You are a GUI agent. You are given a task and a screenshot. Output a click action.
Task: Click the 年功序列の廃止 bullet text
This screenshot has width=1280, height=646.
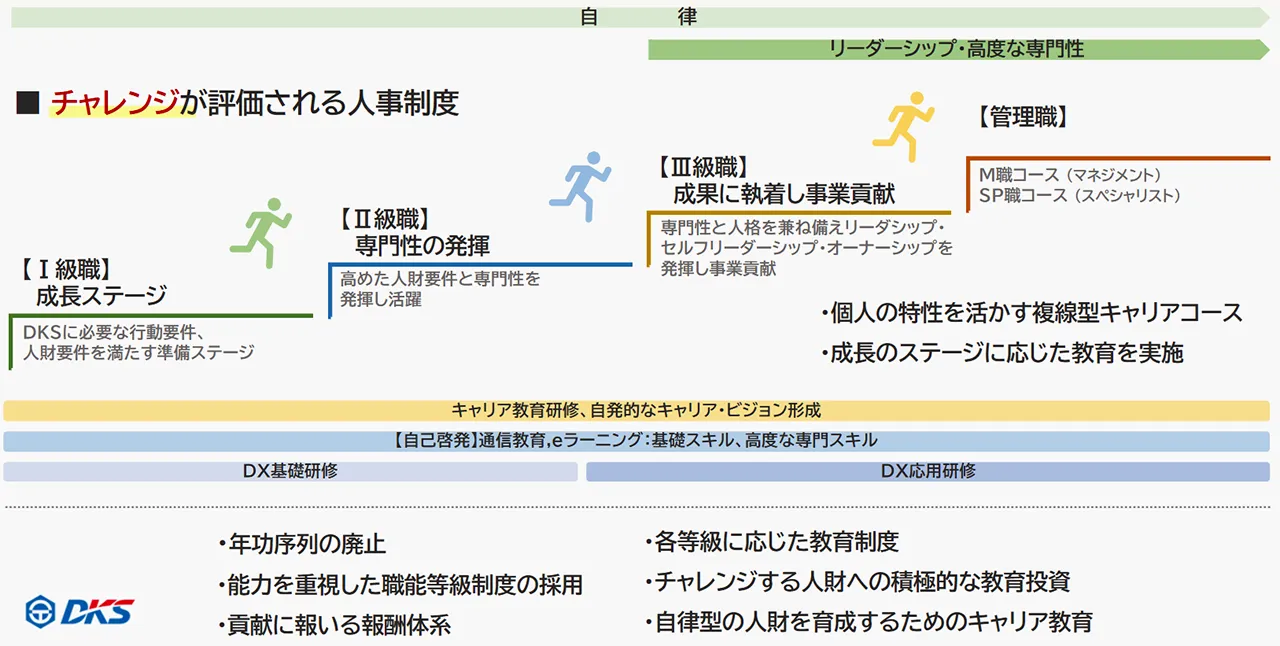click(301, 545)
